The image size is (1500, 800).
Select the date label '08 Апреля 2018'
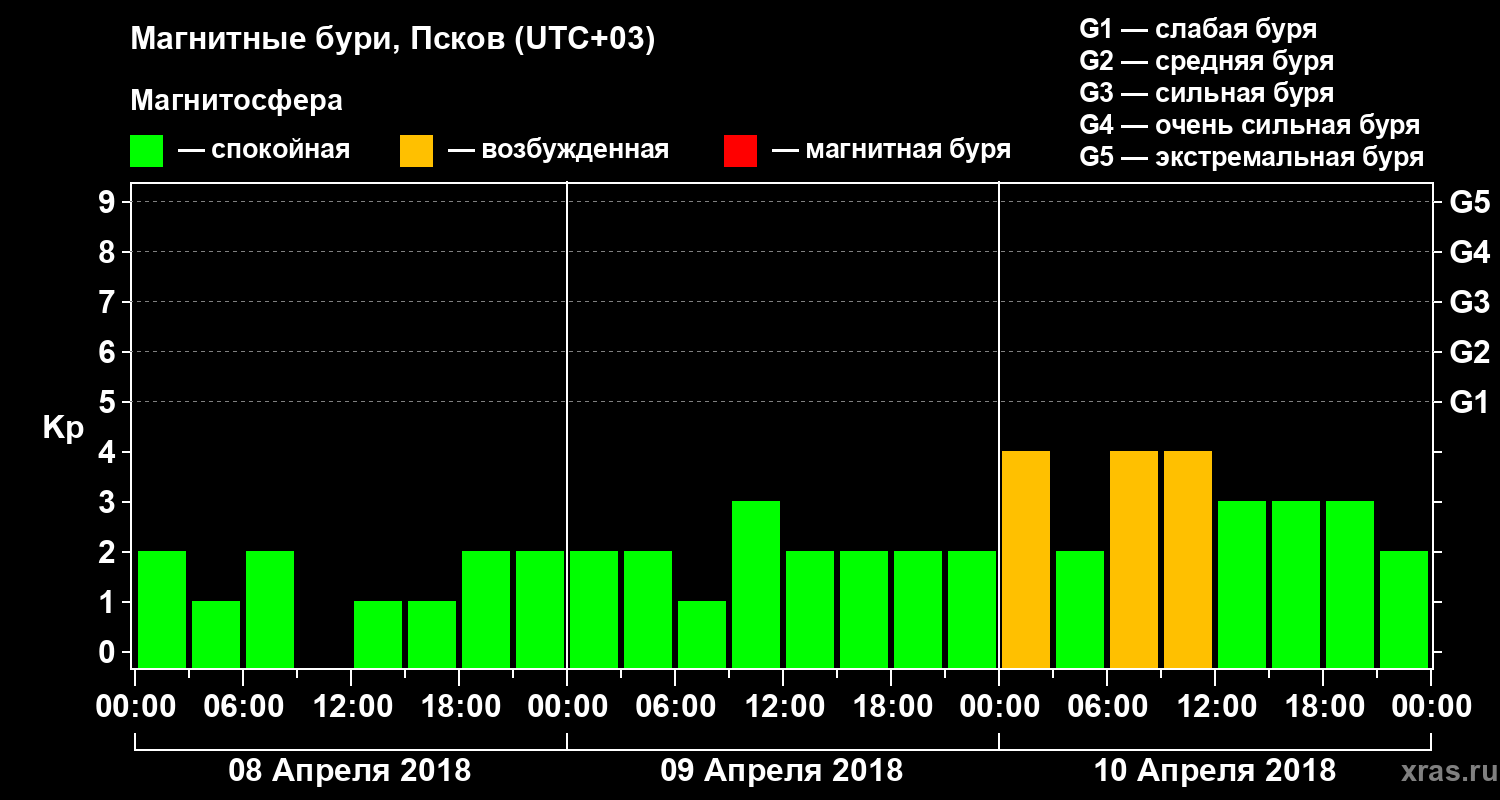click(350, 771)
